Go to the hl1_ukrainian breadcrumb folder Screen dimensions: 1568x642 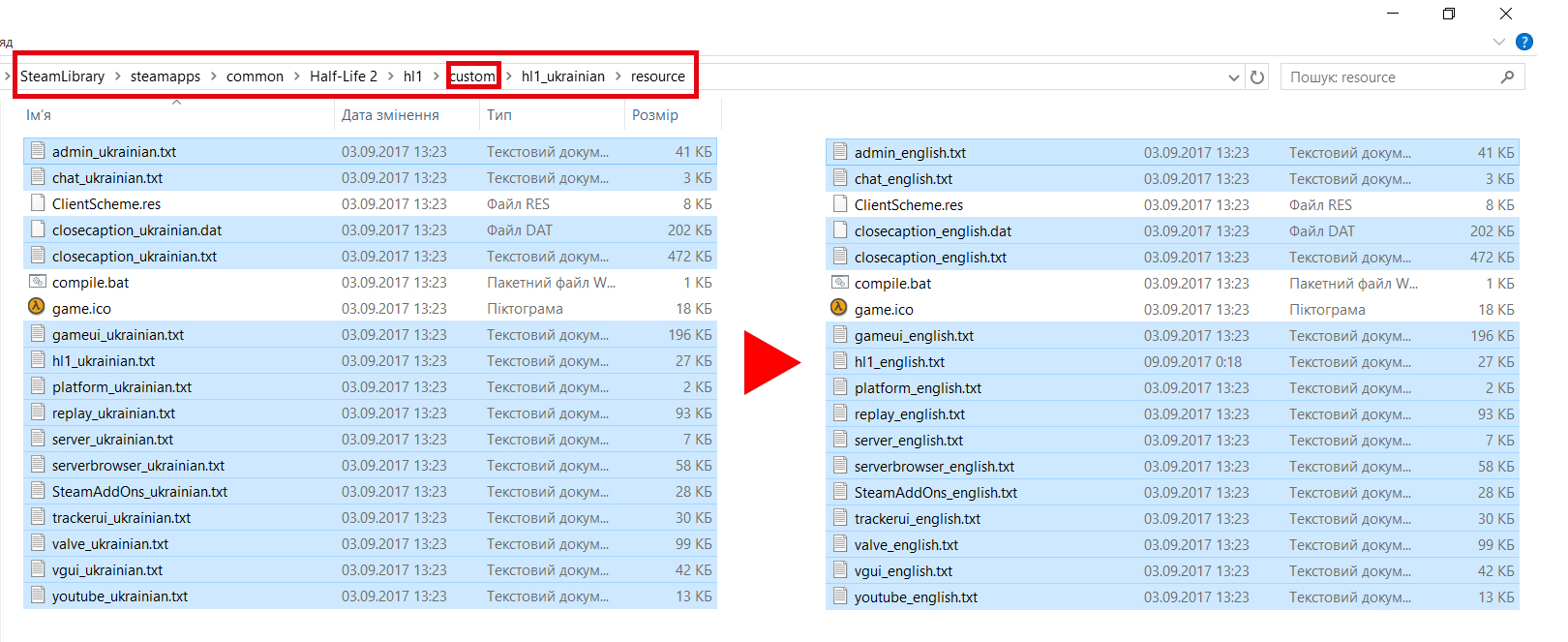(x=563, y=76)
